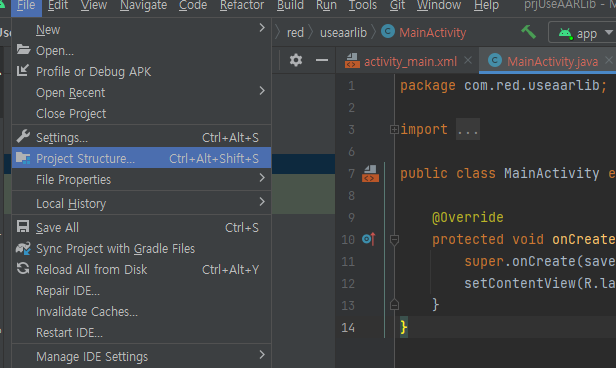The width and height of the screenshot is (616, 368).
Task: Click the folded import ellipsis
Action: [468, 129]
